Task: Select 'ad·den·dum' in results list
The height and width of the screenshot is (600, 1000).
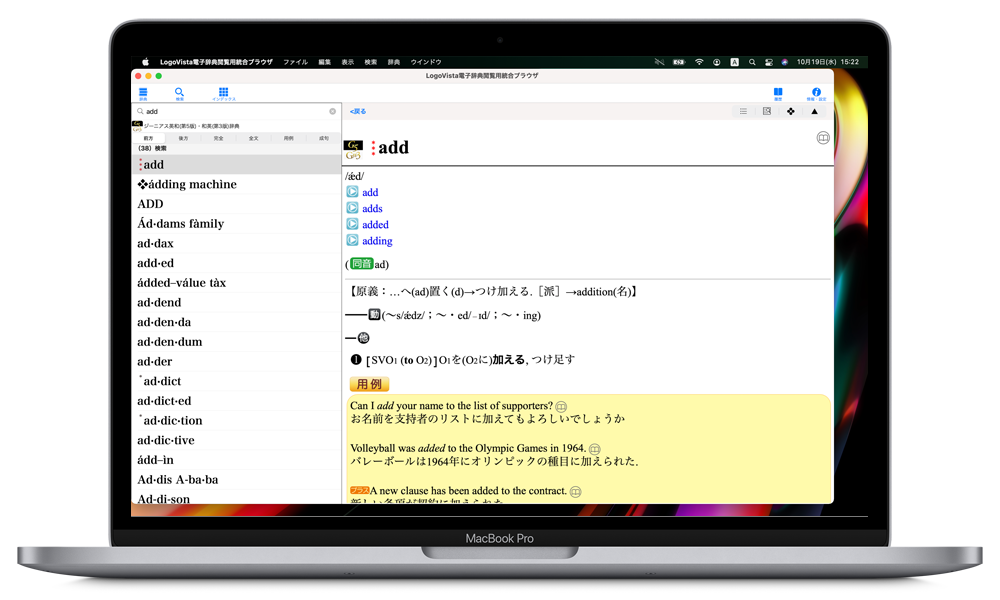Action: coord(236,342)
